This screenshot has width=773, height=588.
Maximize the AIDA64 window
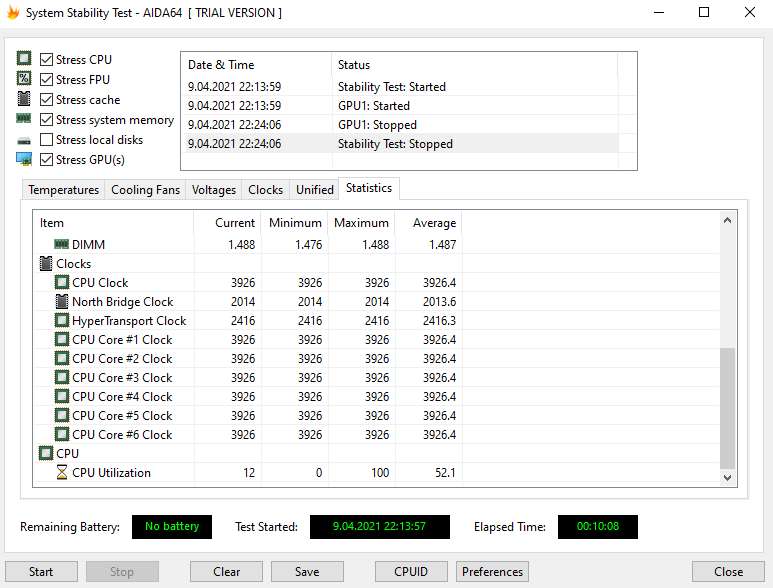click(x=704, y=12)
